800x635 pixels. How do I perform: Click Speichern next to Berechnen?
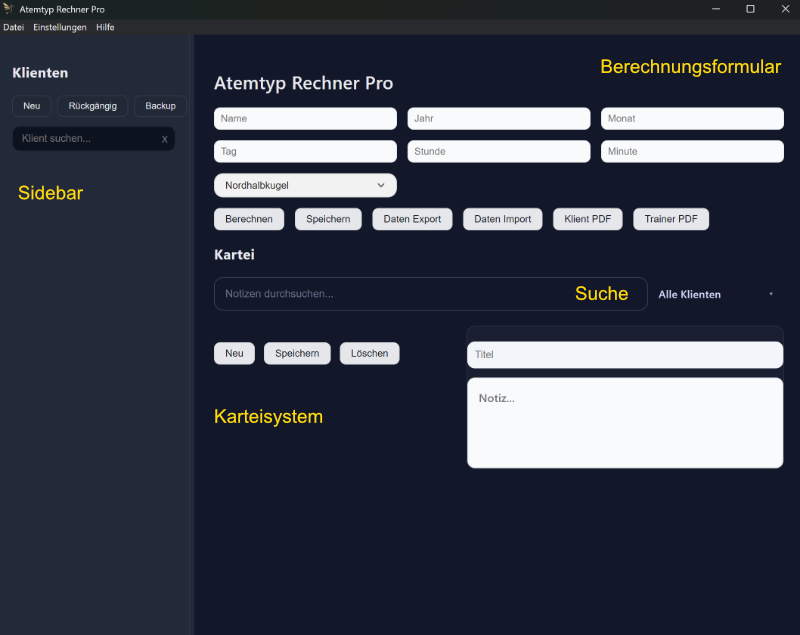pyautogui.click(x=328, y=219)
